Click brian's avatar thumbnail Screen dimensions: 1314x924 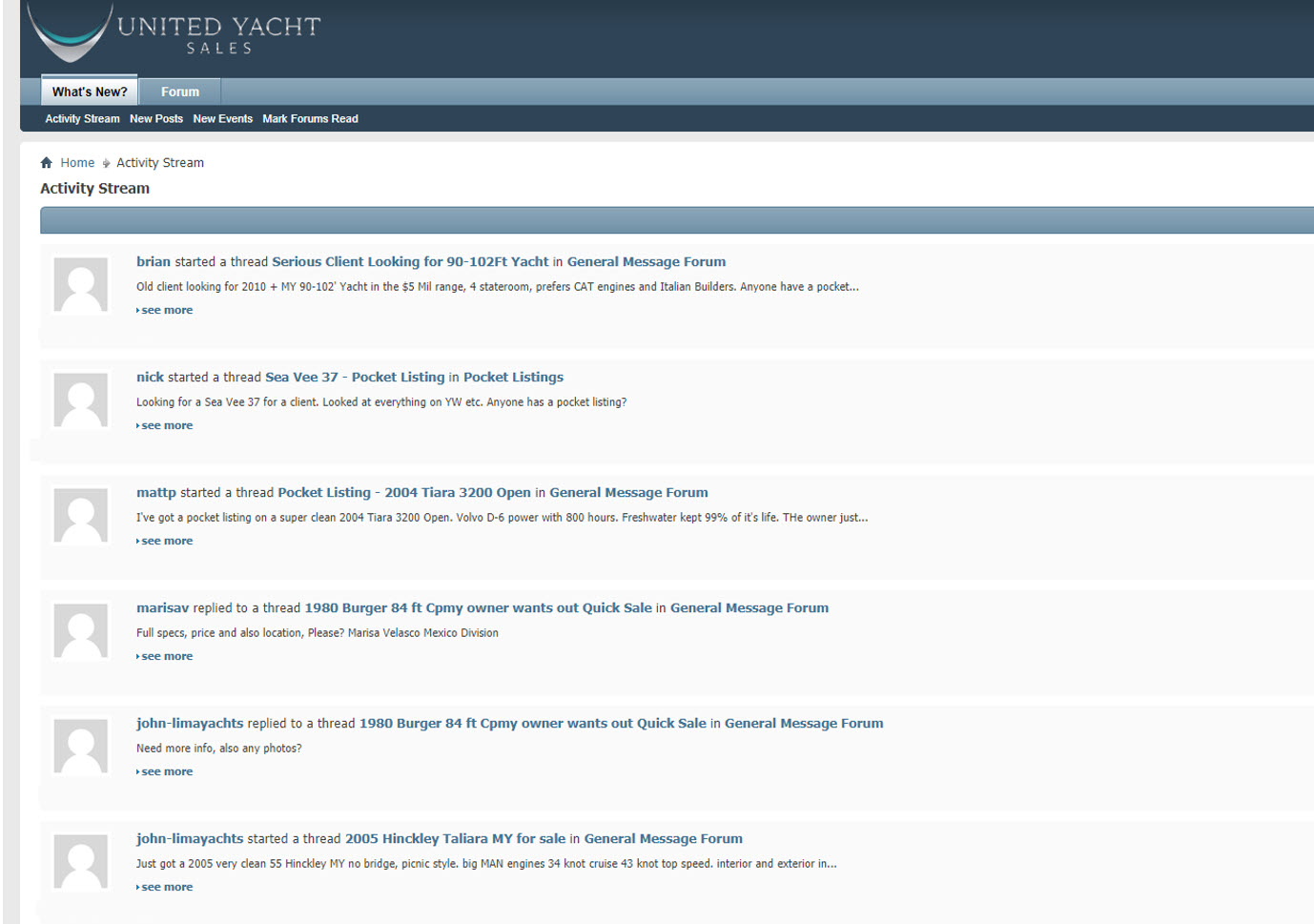(x=80, y=285)
